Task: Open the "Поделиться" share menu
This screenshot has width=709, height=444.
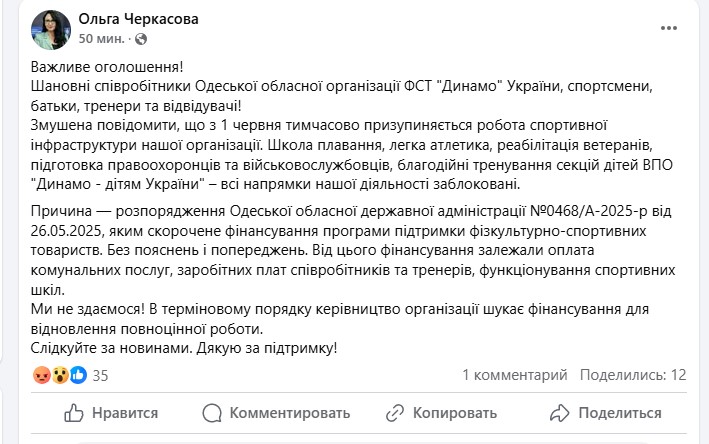Action: tap(605, 412)
